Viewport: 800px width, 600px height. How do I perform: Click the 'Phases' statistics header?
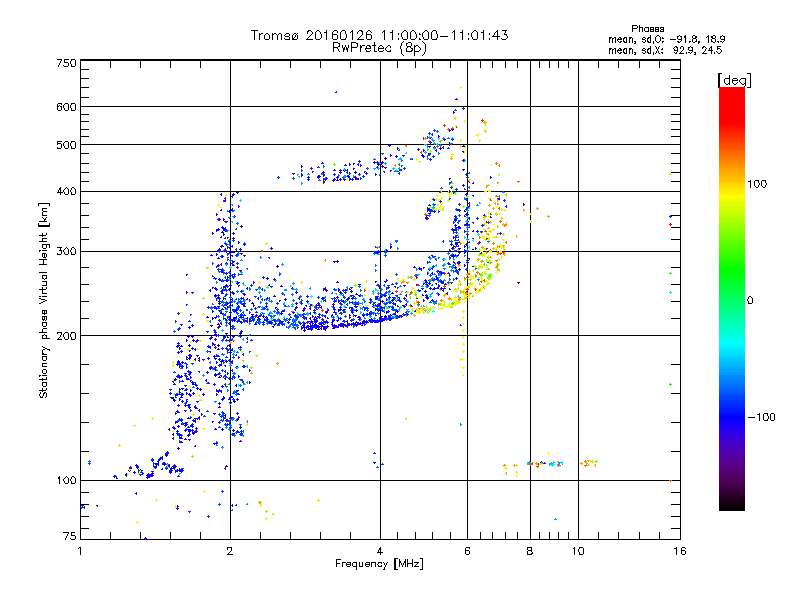tap(647, 29)
